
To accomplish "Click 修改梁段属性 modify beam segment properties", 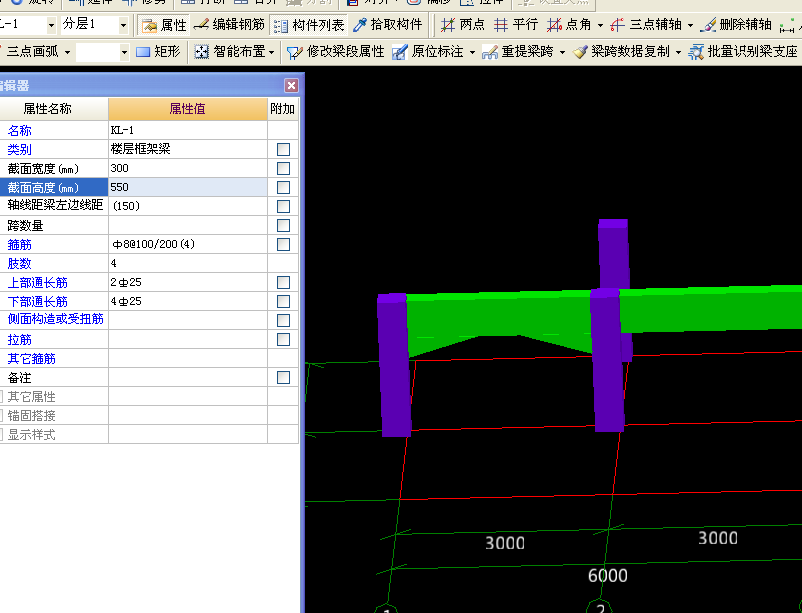I will (x=336, y=52).
